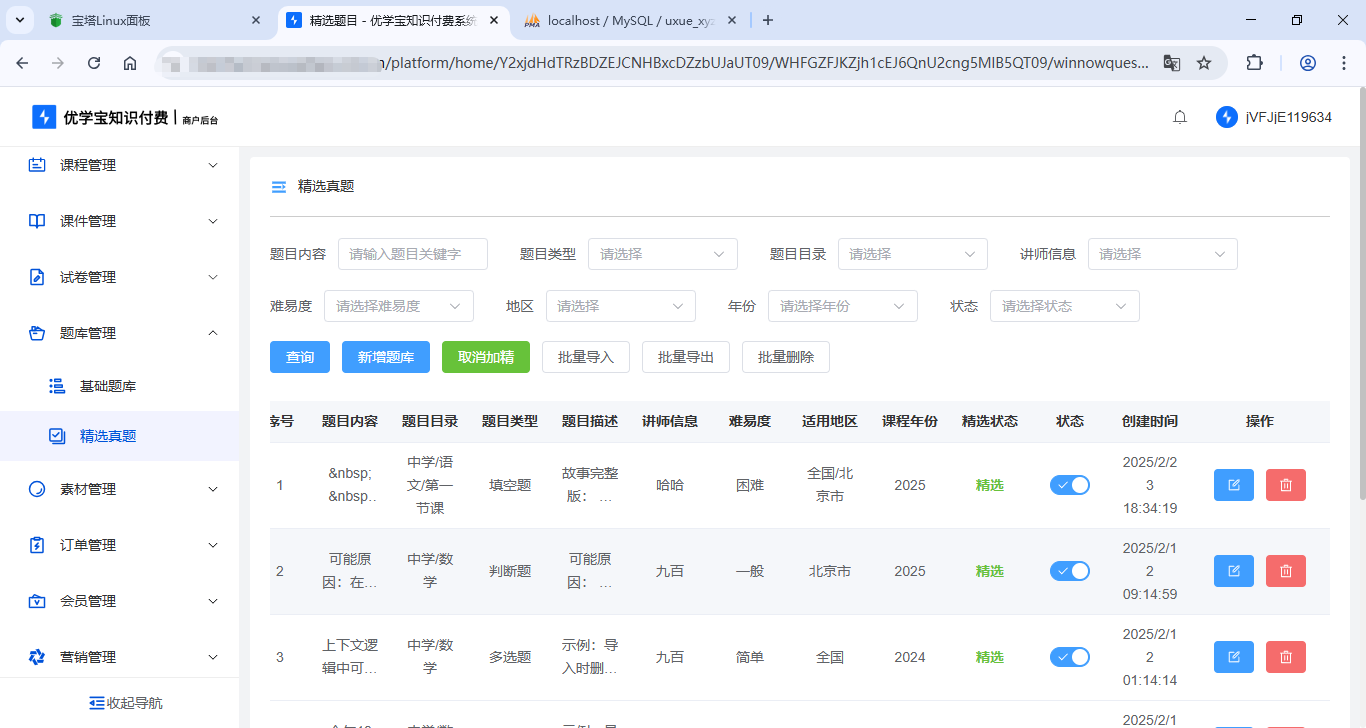1366x728 pixels.
Task: Toggle the status switch for row 1
Action: (x=1069, y=485)
